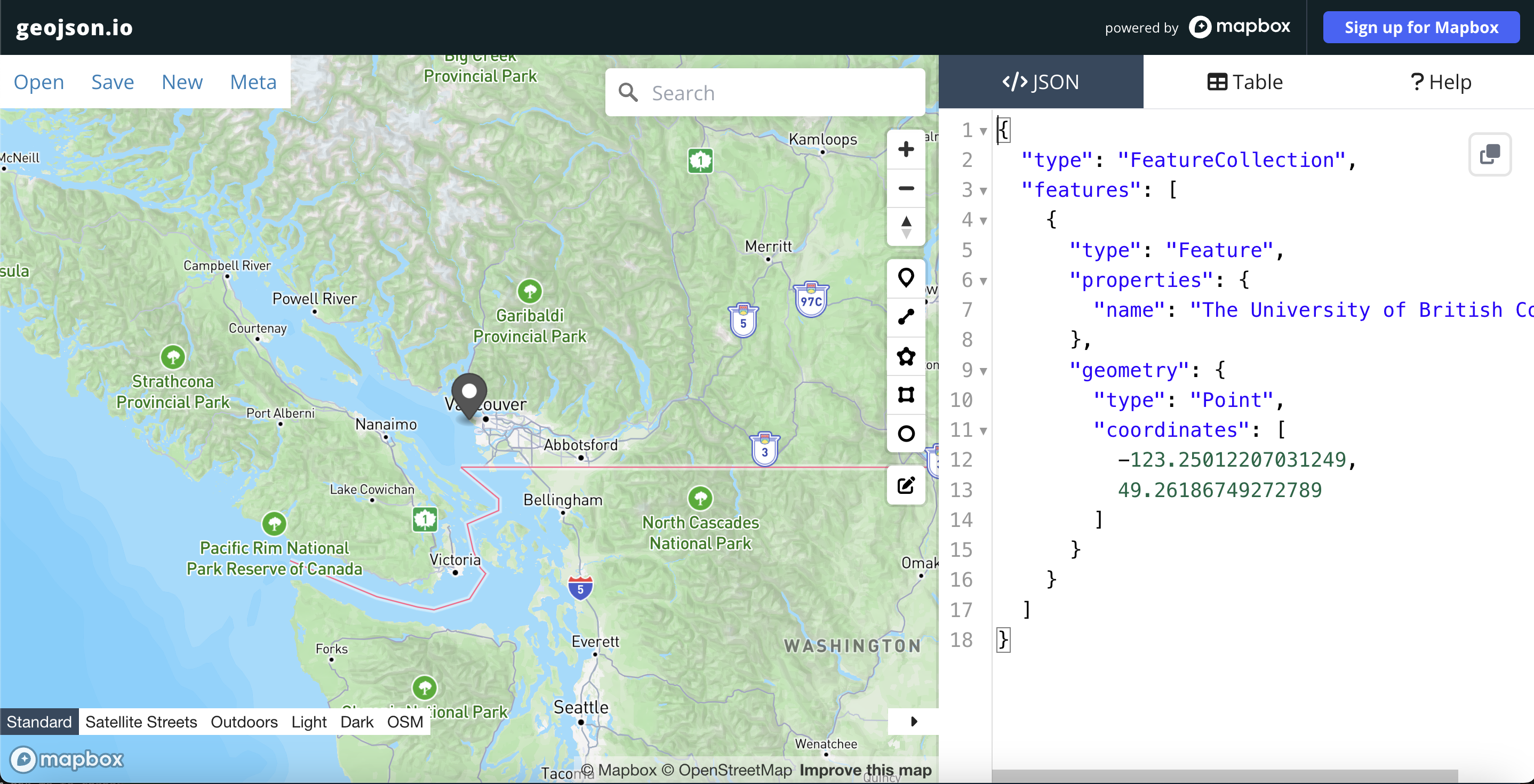Screen dimensions: 1534x784
Task: Reset map bearing with compass arrow
Action: 906,227
